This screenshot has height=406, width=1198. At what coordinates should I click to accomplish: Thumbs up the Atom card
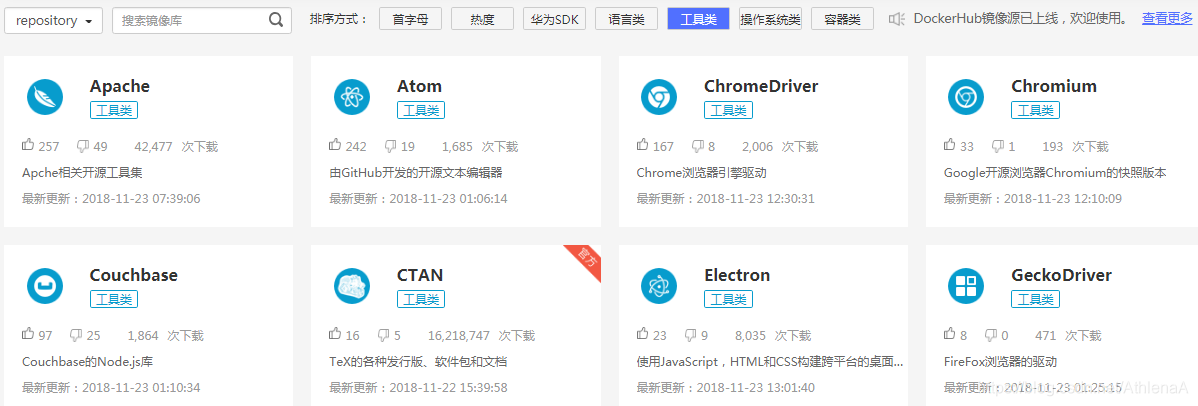[x=335, y=145]
